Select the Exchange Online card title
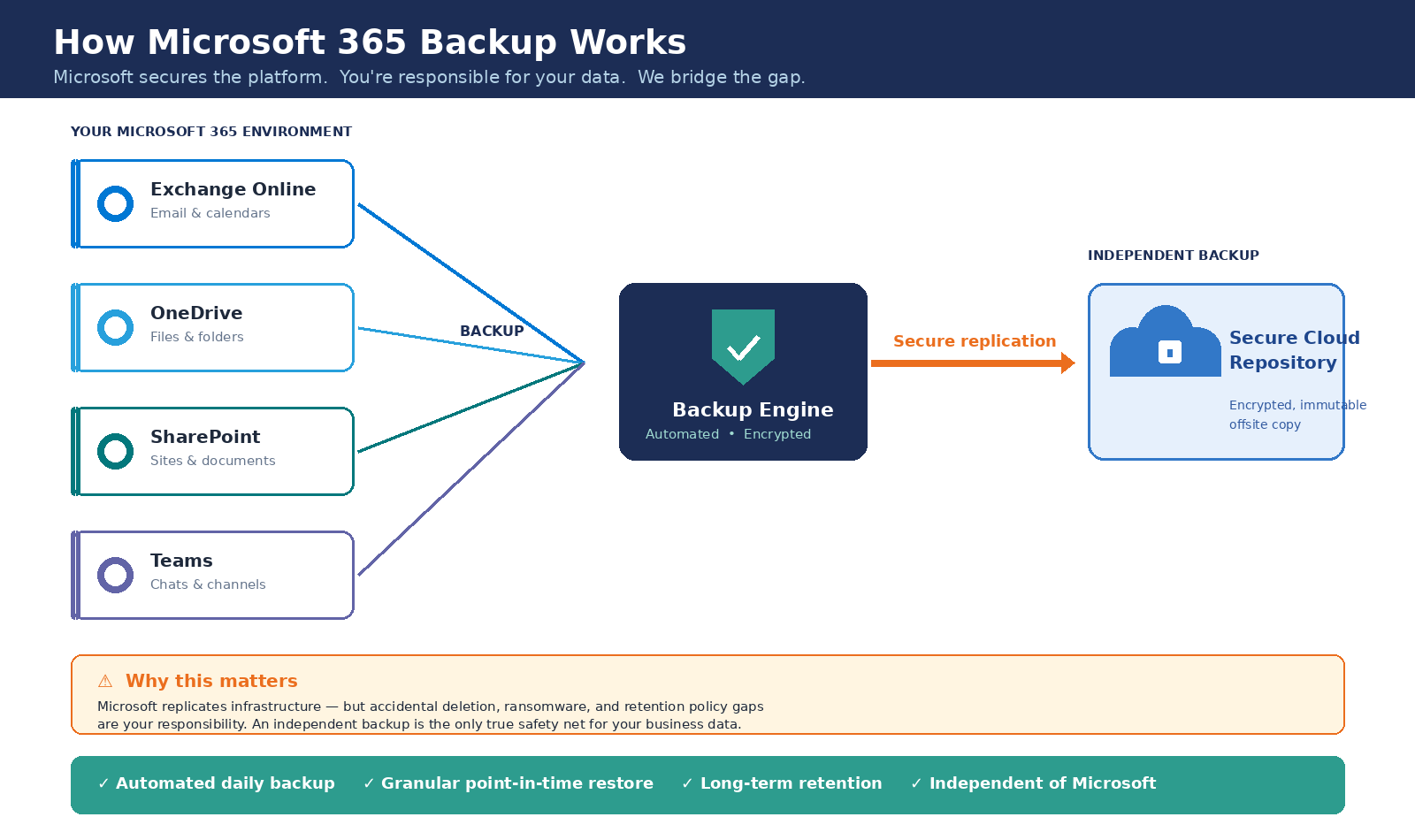The width and height of the screenshot is (1415, 840). 233,189
